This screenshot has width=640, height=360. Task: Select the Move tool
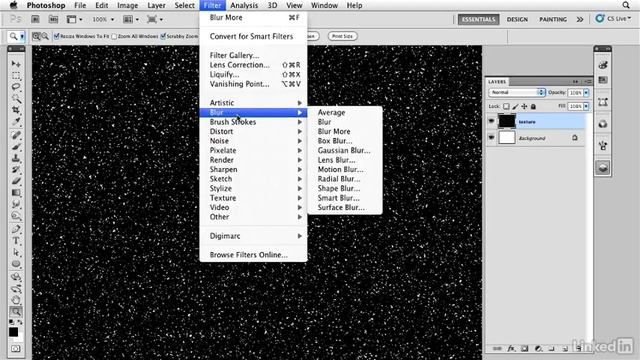point(16,64)
